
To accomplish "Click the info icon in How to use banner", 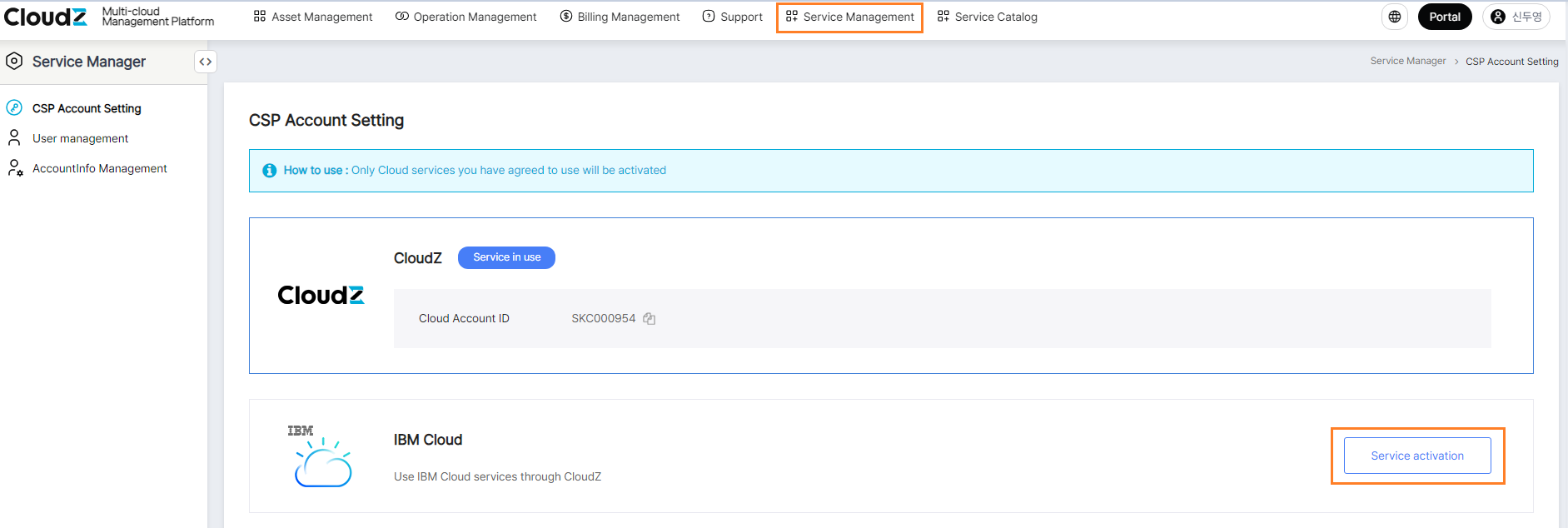I will pos(270,171).
